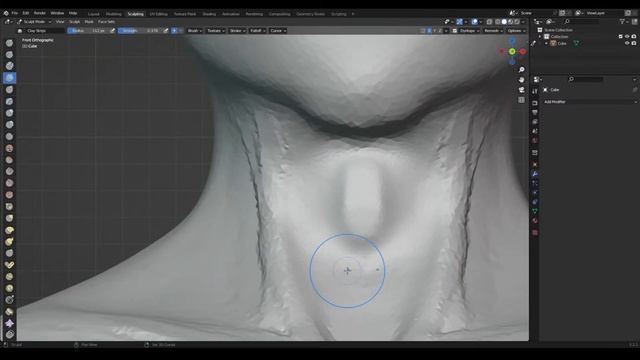Image resolution: width=640 pixels, height=360 pixels.
Task: Adjust the brush Strength slider
Action: click(140, 31)
